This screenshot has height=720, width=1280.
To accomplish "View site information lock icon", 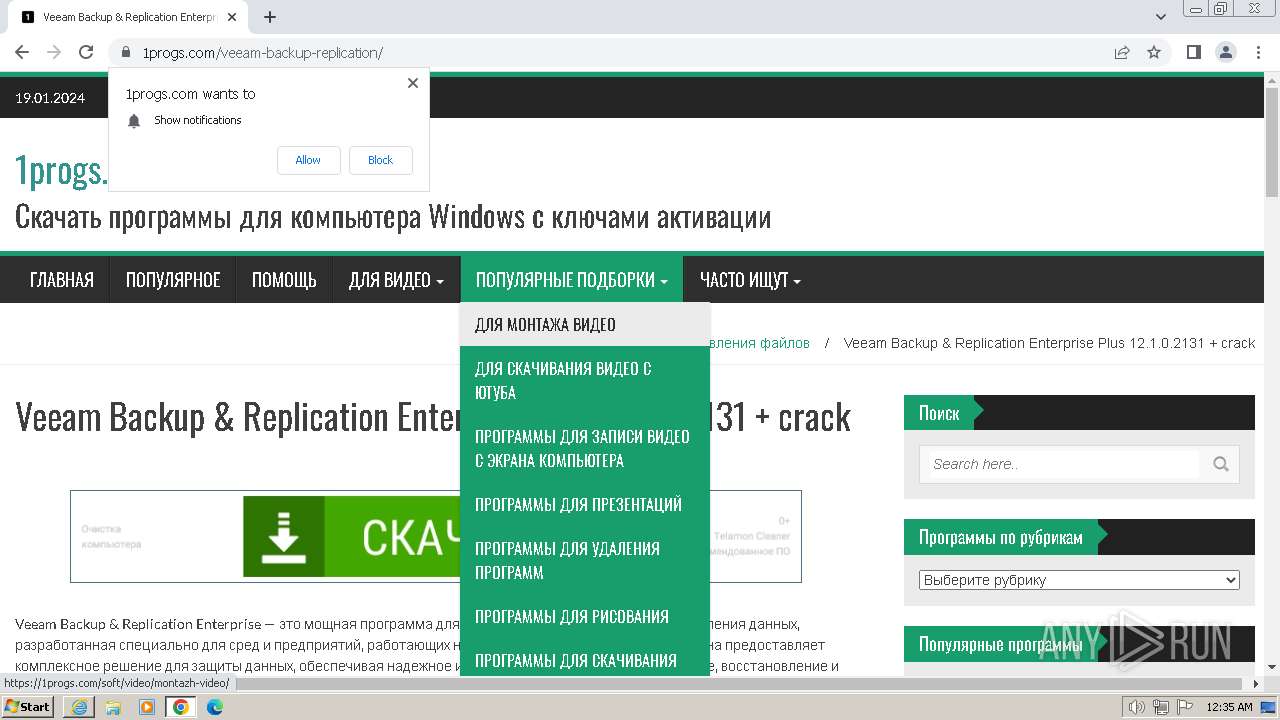I will pos(125,52).
